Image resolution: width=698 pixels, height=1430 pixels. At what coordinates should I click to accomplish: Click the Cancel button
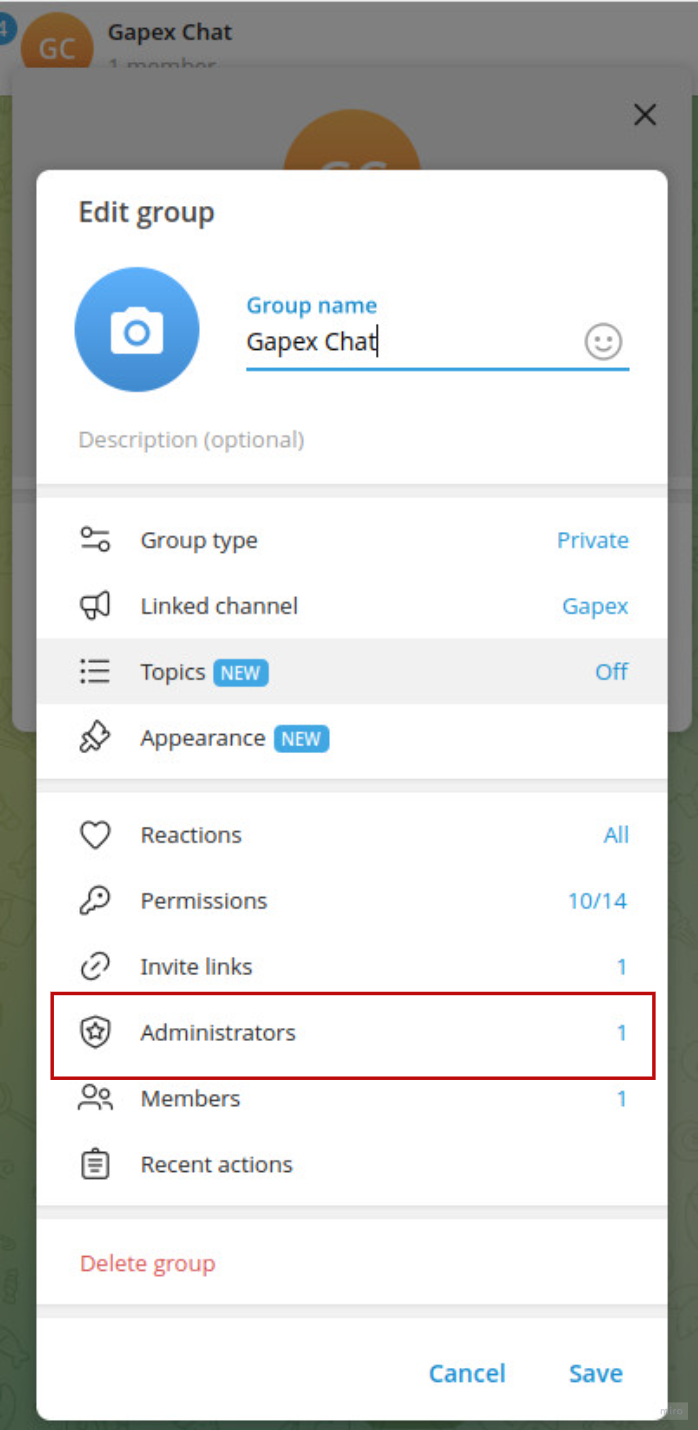point(467,1374)
